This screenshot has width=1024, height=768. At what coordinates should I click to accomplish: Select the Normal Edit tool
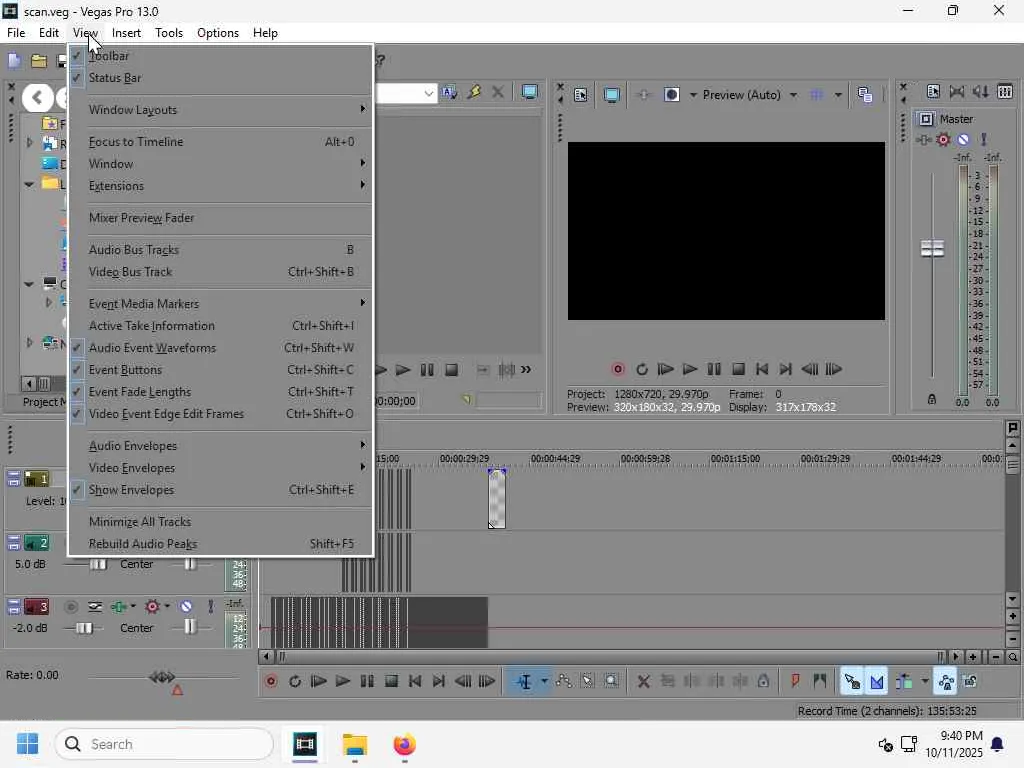point(524,682)
